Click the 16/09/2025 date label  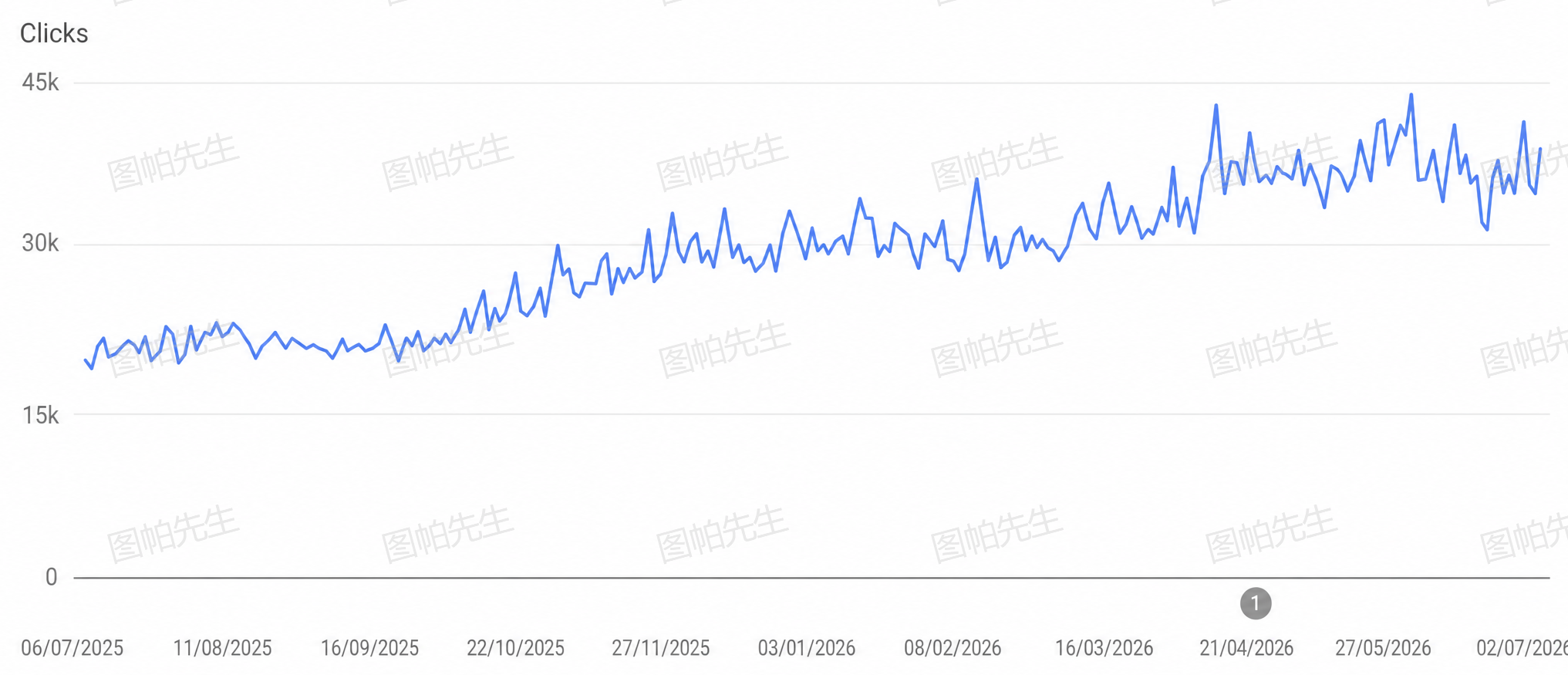click(369, 648)
